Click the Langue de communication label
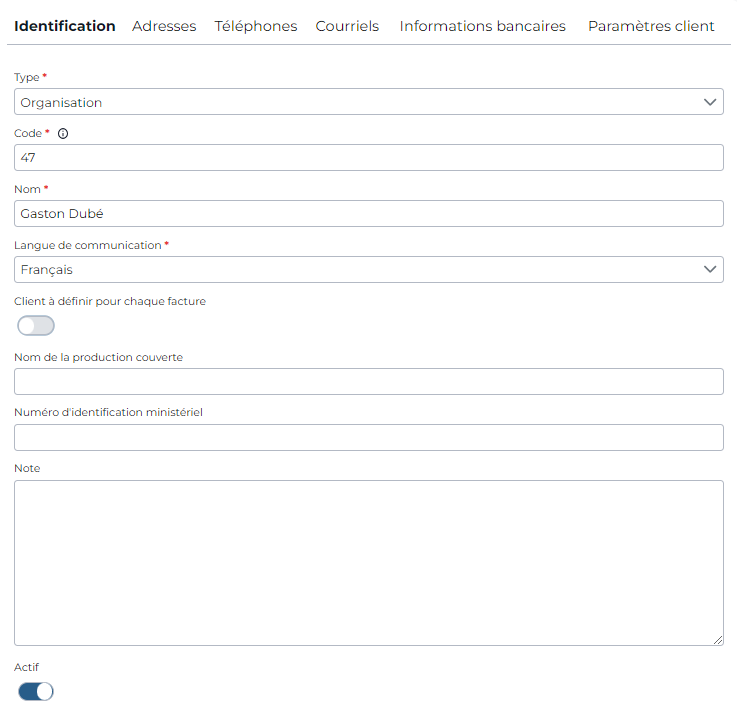Image resolution: width=737 pixels, height=714 pixels. coord(88,245)
